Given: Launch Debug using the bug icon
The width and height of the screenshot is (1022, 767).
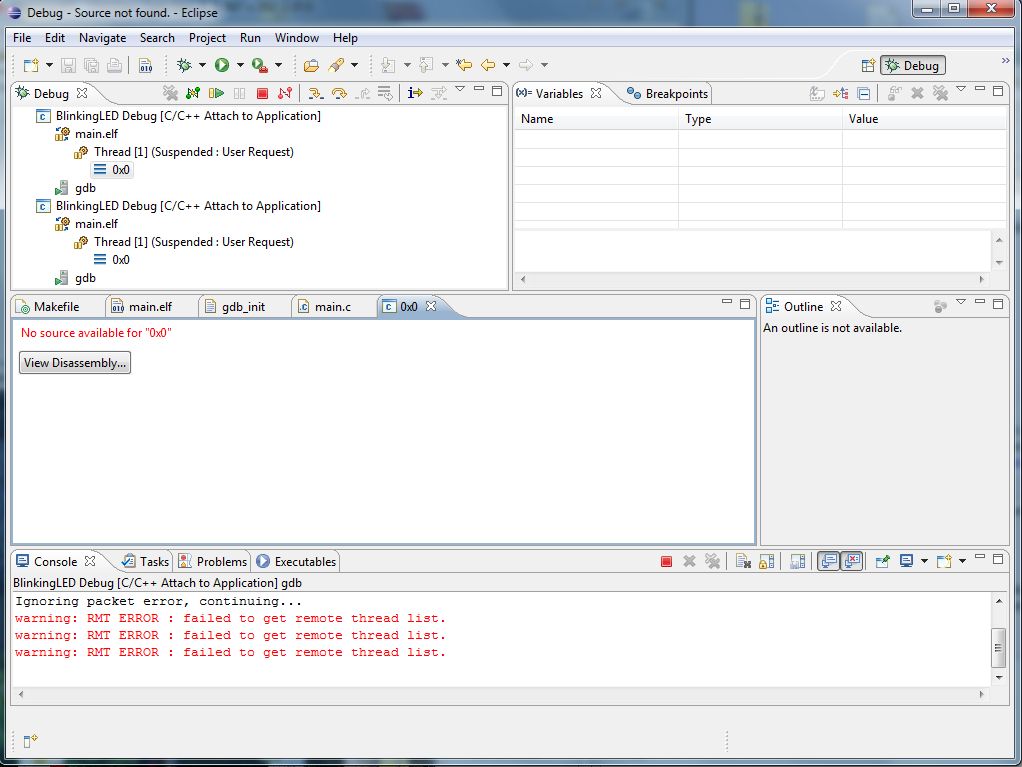Looking at the screenshot, I should pyautogui.click(x=184, y=65).
